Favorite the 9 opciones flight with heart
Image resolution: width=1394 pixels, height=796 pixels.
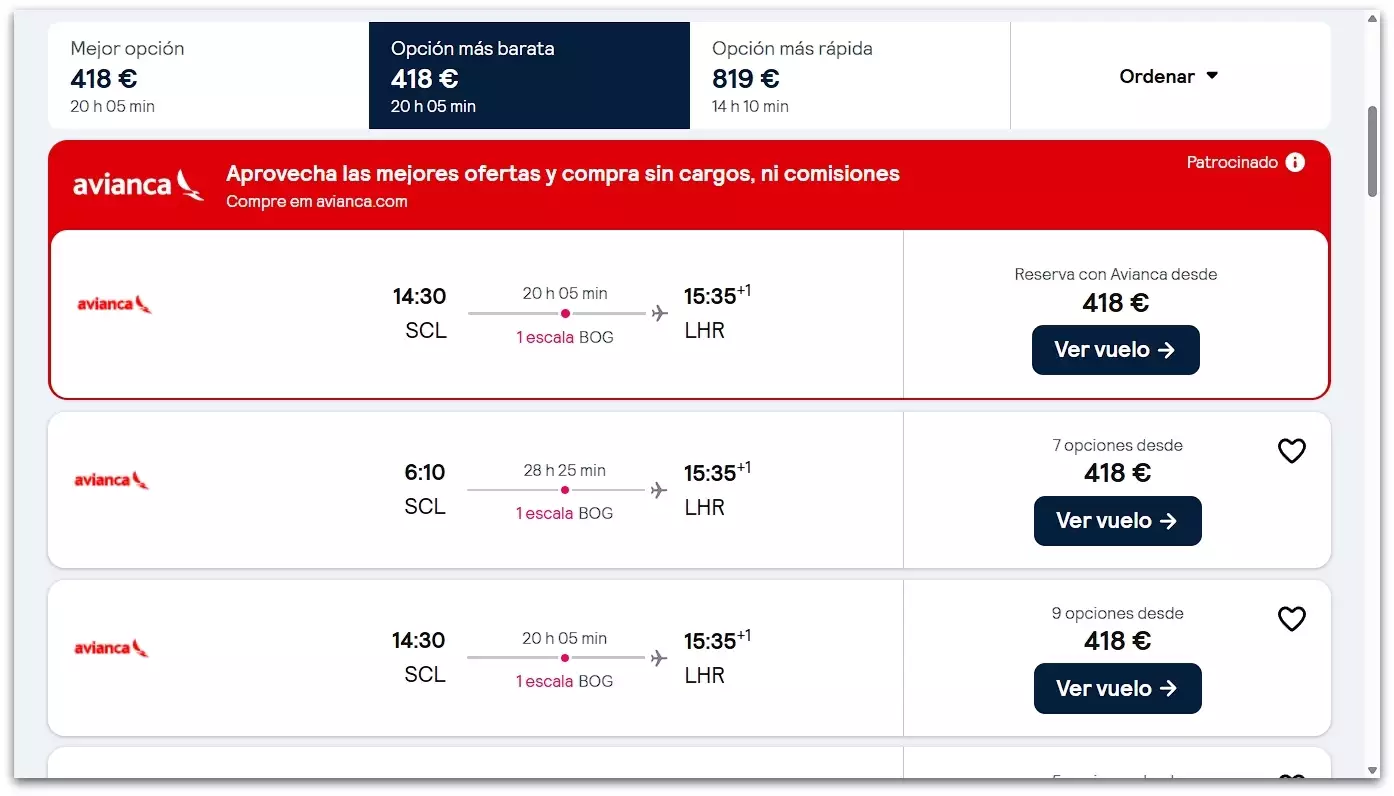click(1292, 619)
